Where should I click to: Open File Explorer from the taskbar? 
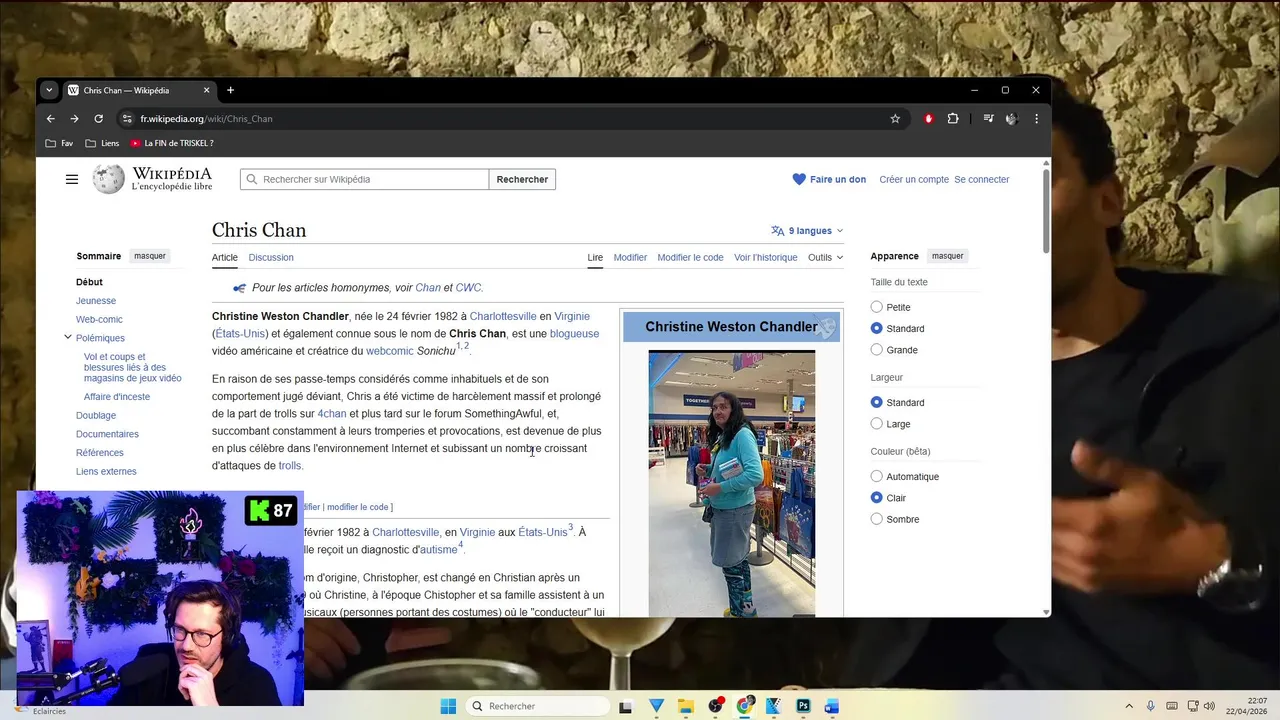[686, 706]
